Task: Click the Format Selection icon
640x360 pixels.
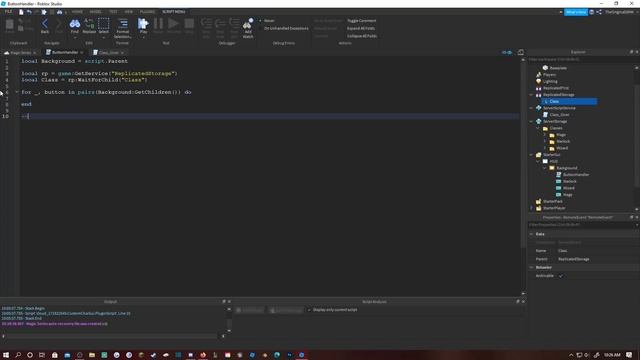Action: (x=122, y=24)
